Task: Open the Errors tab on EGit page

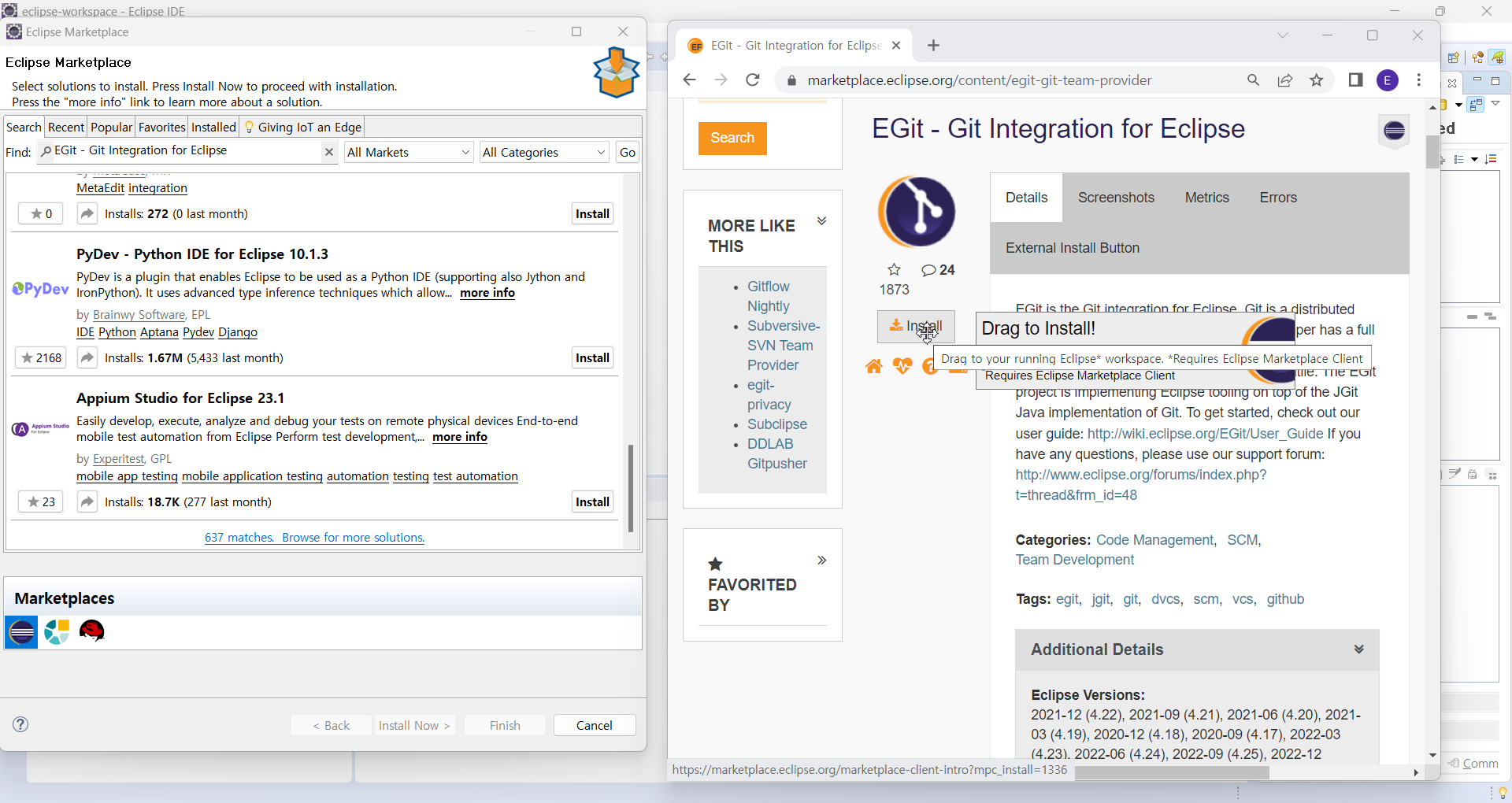Action: click(1278, 198)
